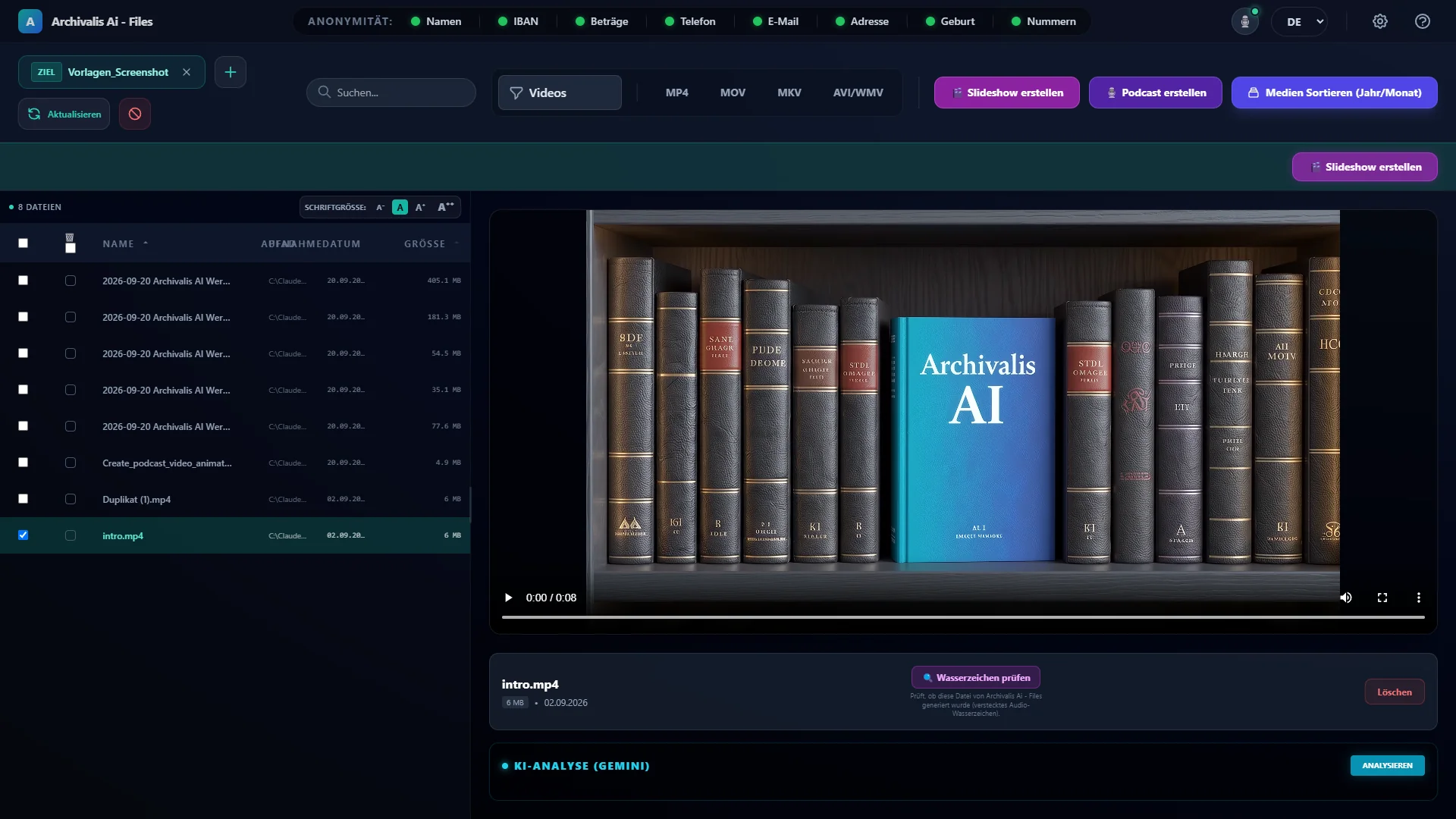Click the microphone icon in header
The width and height of the screenshot is (1456, 819).
point(1244,21)
